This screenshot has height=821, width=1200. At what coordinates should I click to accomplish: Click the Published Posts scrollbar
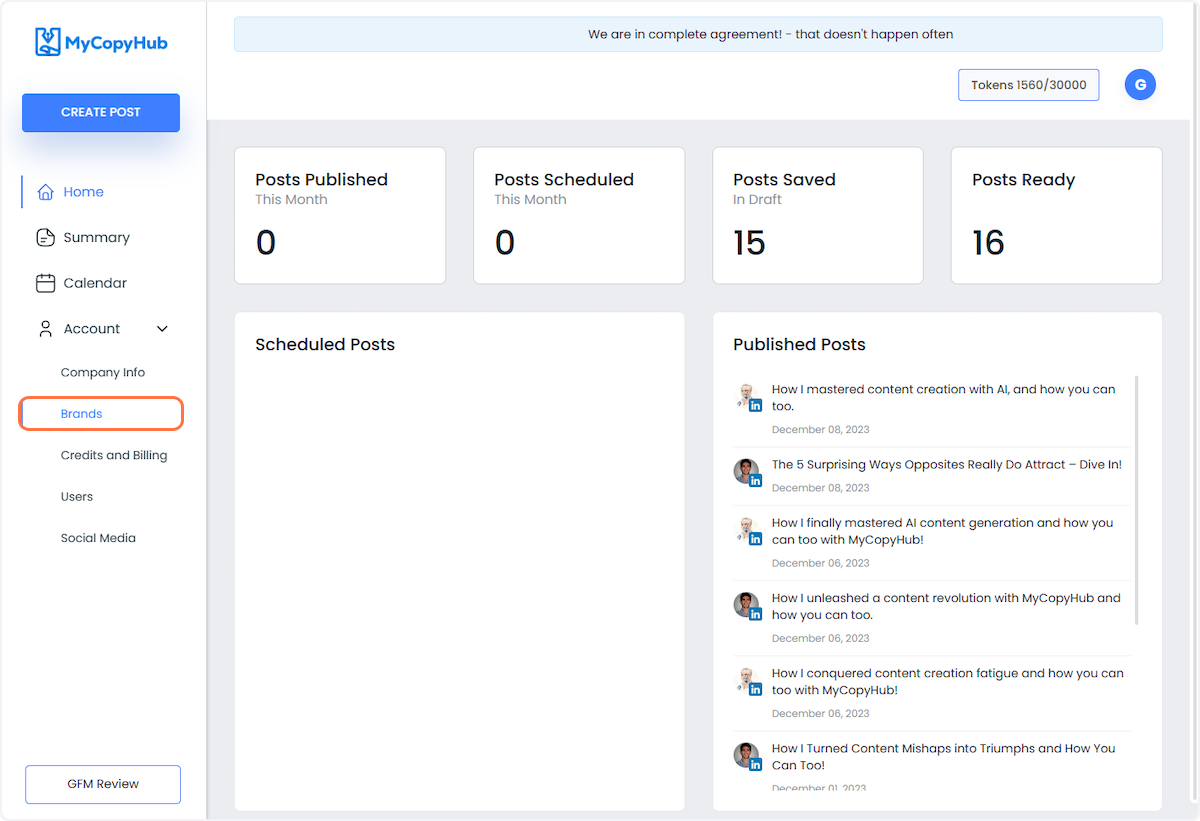(1136, 500)
